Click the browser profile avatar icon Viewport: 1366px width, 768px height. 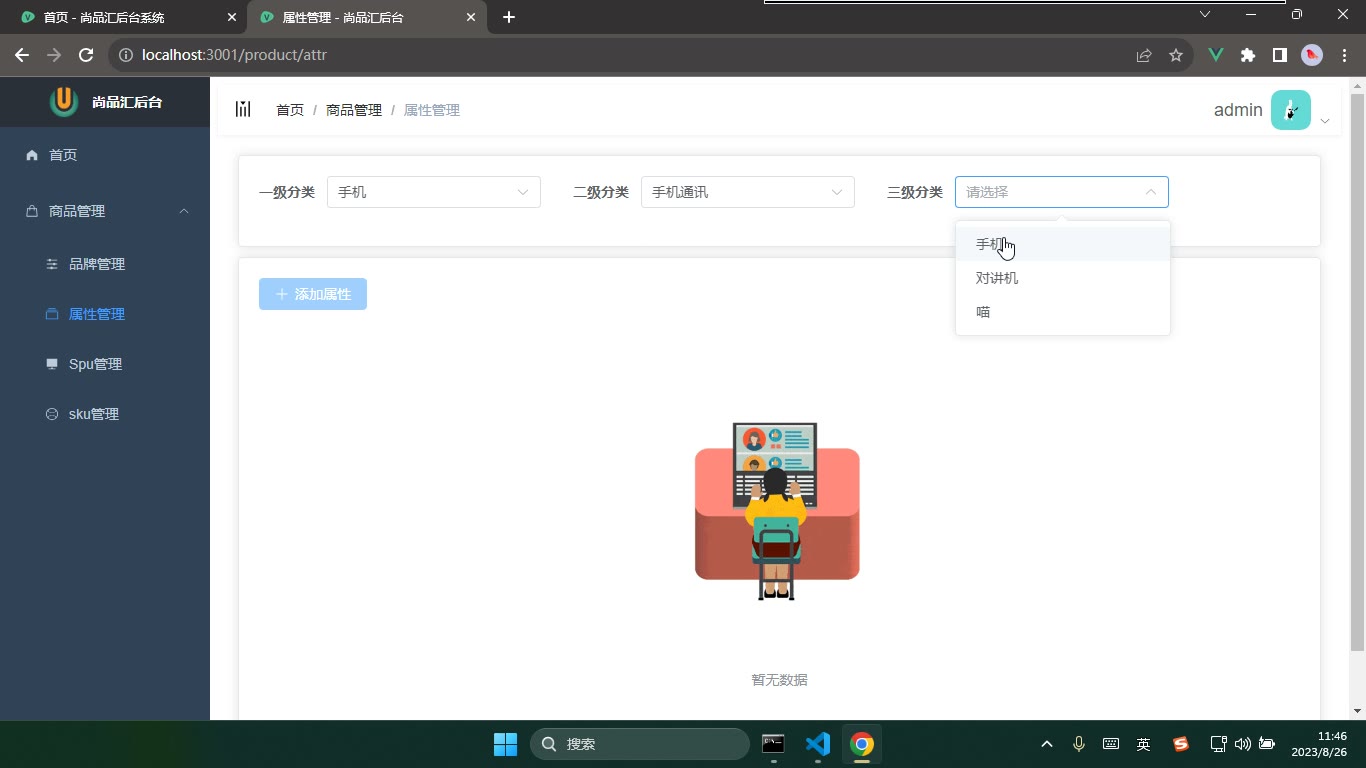click(x=1312, y=55)
